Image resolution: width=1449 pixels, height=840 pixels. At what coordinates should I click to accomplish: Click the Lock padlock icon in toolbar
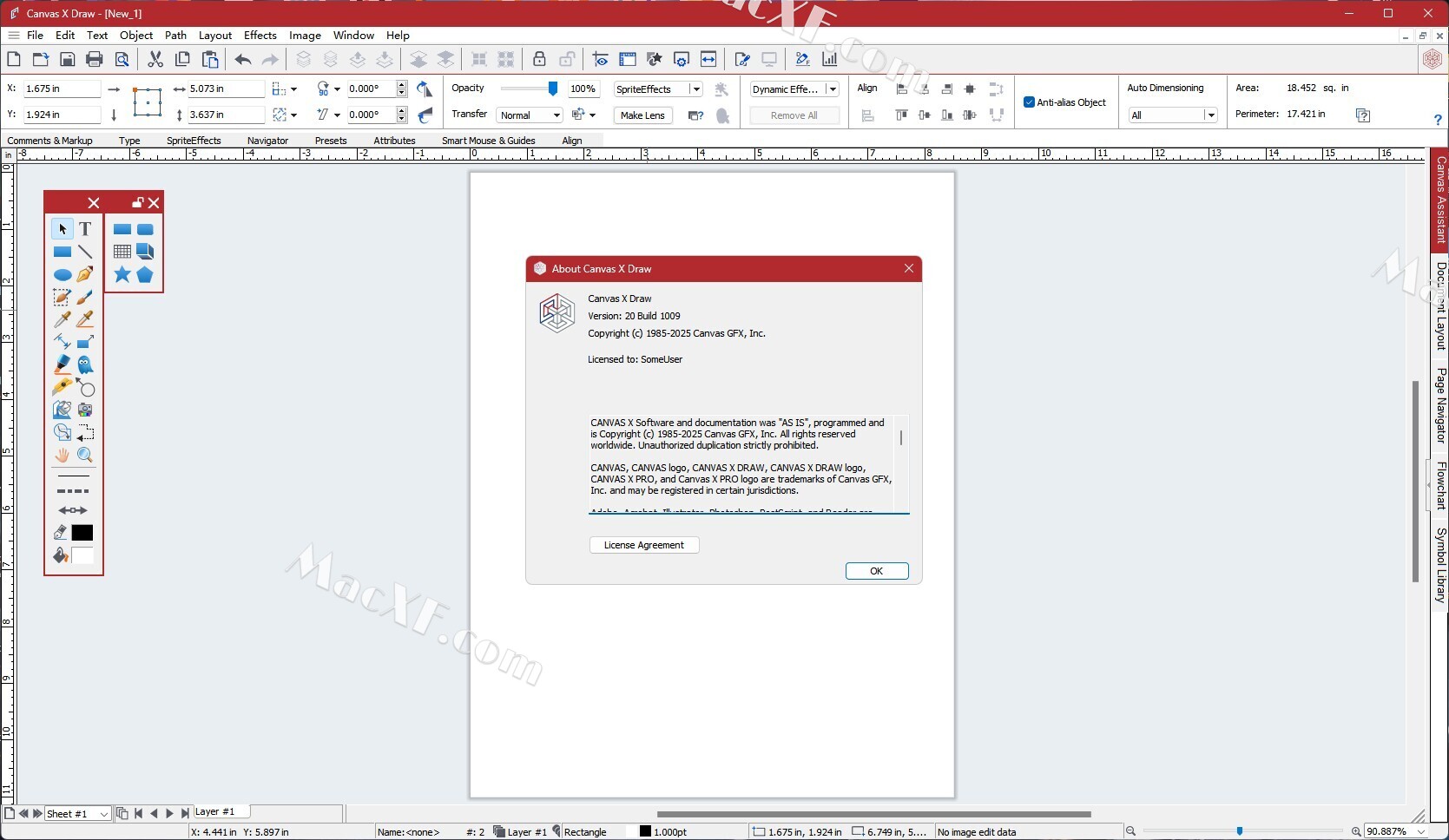click(539, 59)
